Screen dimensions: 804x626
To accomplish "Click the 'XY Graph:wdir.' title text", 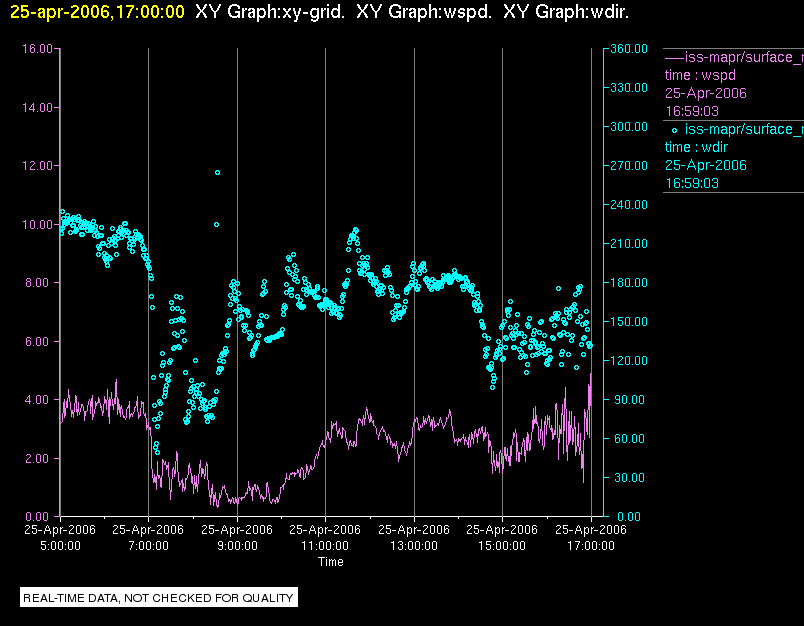I will tap(566, 12).
